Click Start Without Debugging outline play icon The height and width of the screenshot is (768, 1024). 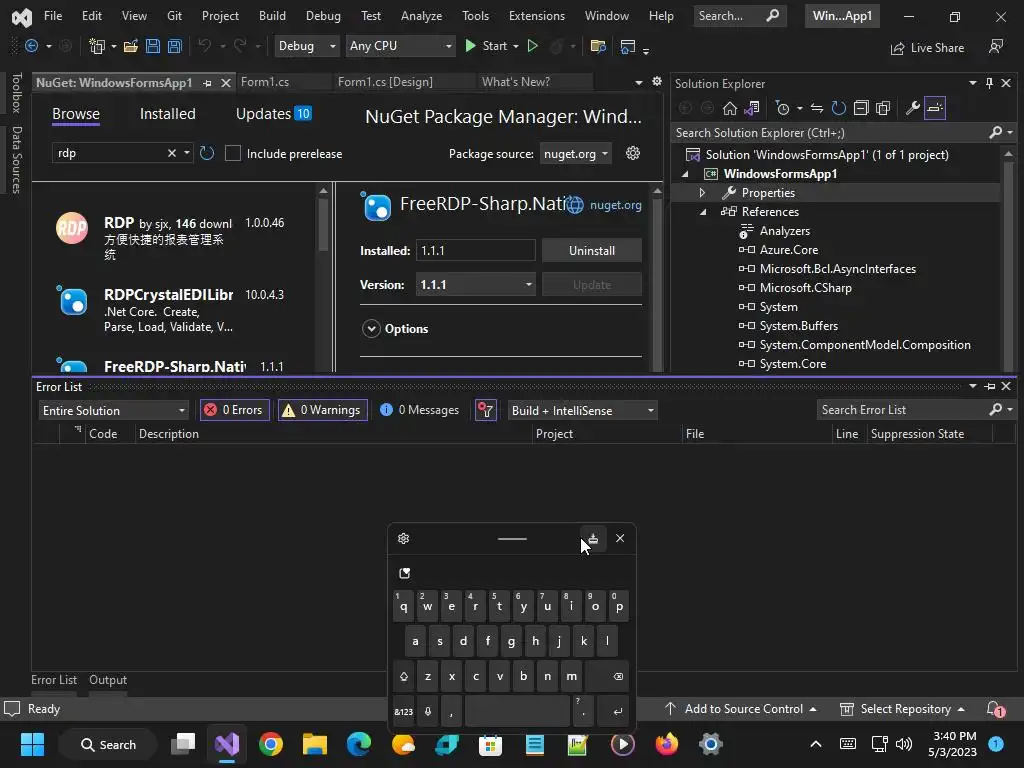pos(532,46)
